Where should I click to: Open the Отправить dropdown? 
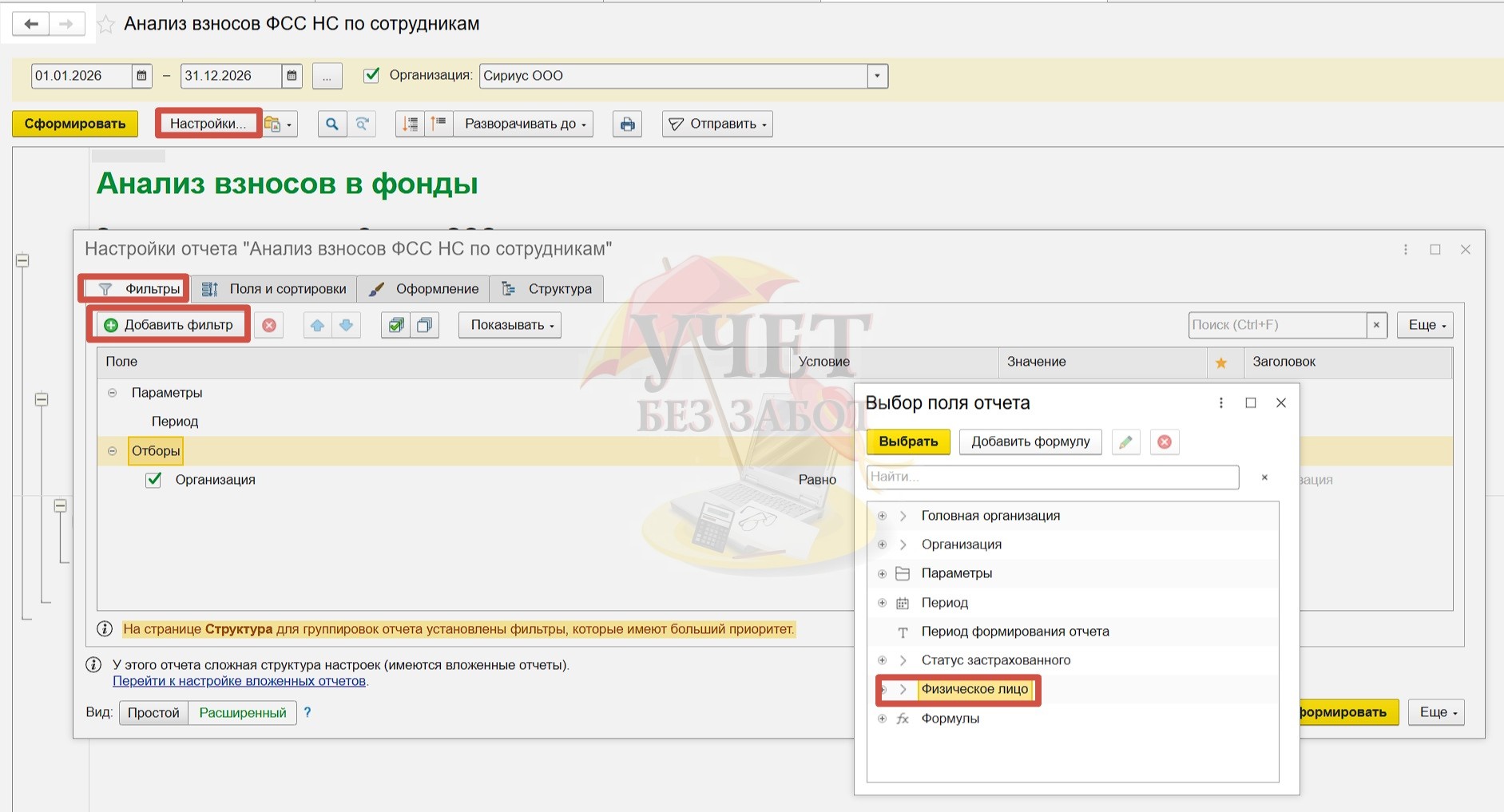tap(717, 124)
